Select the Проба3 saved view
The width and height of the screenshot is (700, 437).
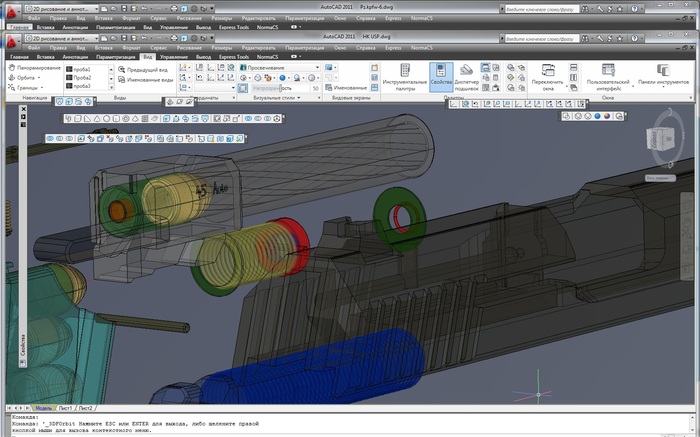(x=84, y=86)
